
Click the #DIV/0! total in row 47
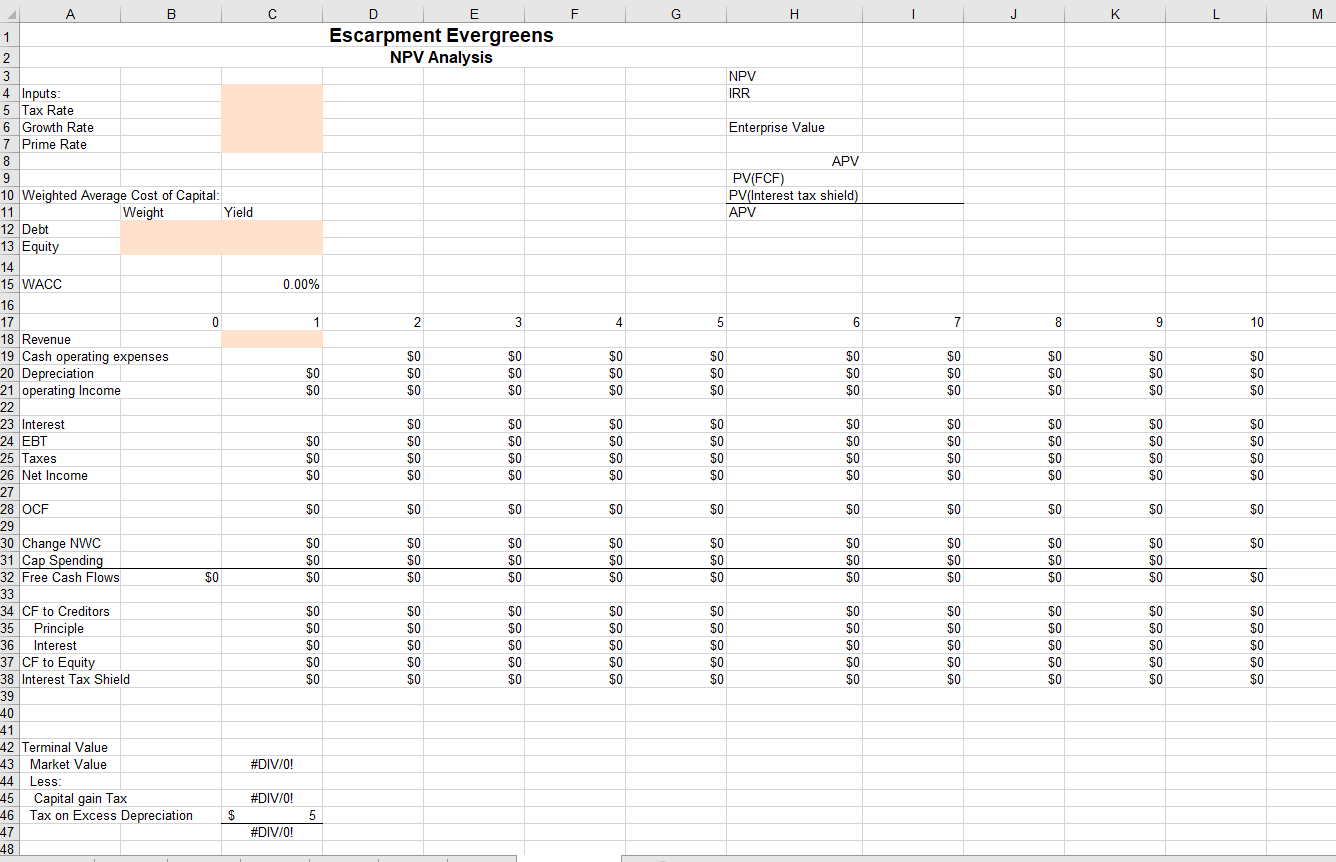(x=272, y=832)
